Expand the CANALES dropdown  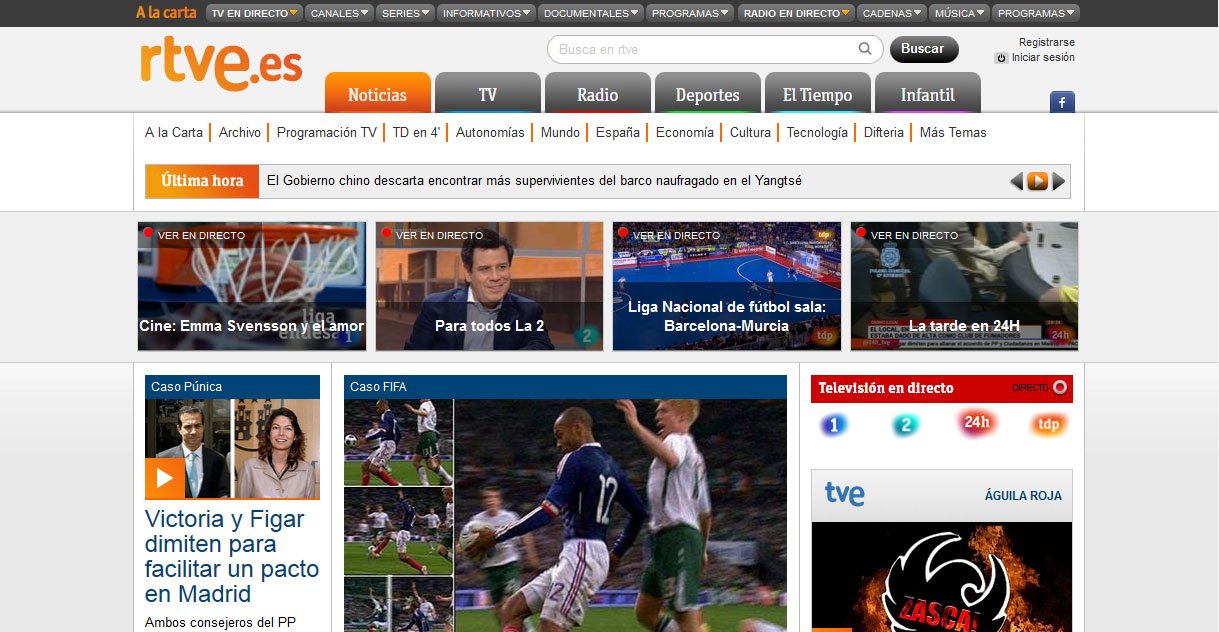pos(339,13)
